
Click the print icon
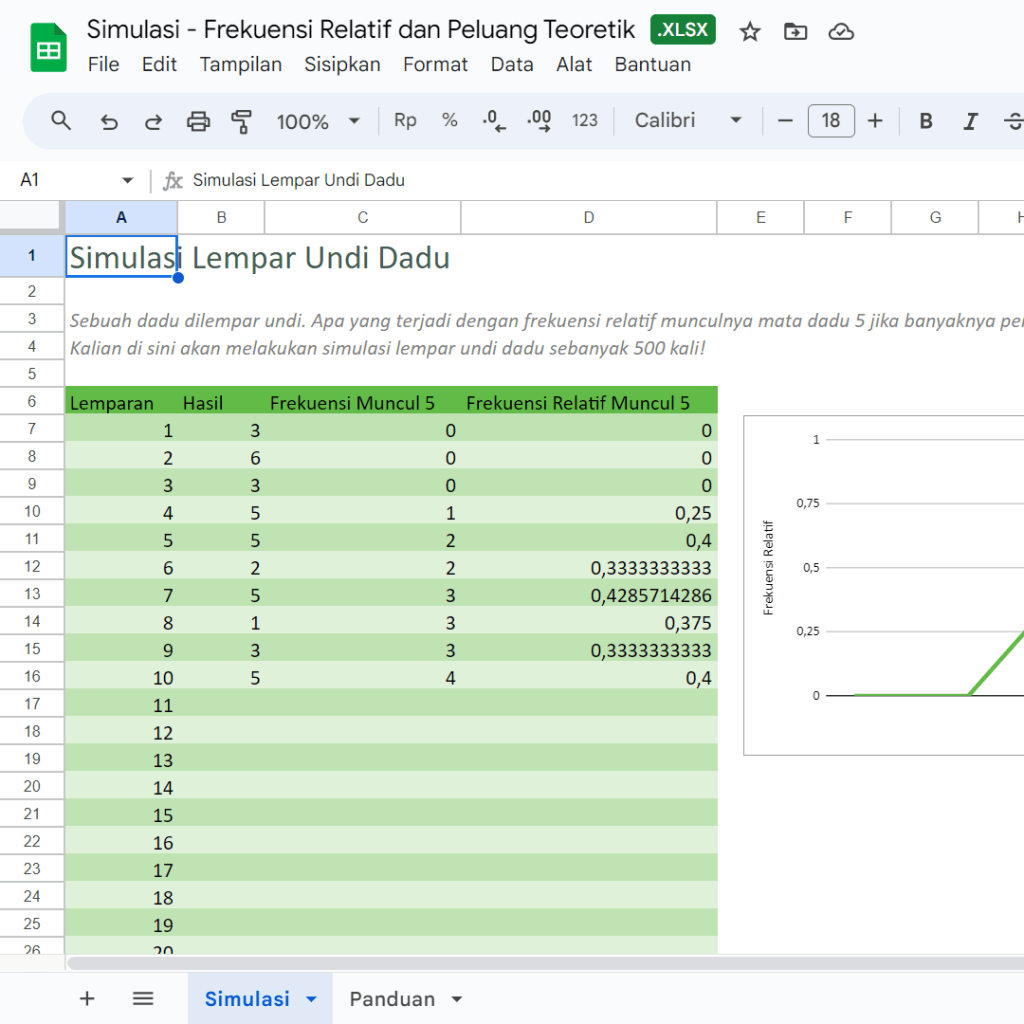click(x=198, y=122)
